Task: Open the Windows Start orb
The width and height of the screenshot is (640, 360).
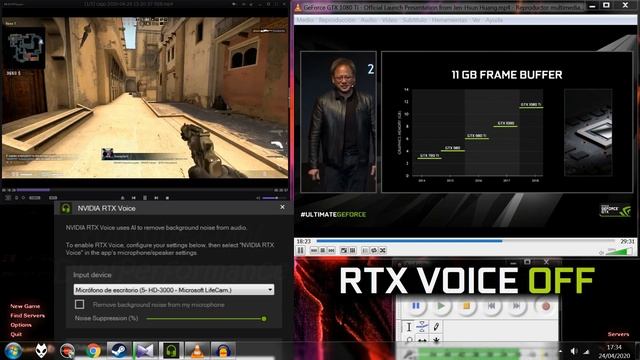Action: 13,351
